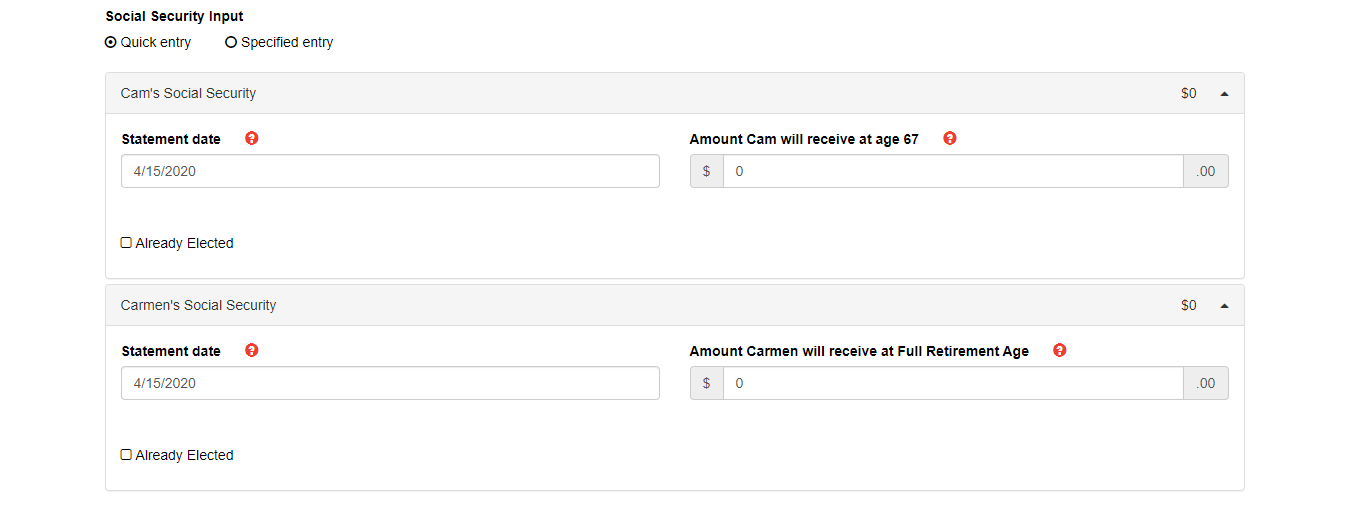Screen dimensions: 1346x507
Task: Click Cam's Statement date field
Action: pyautogui.click(x=390, y=171)
